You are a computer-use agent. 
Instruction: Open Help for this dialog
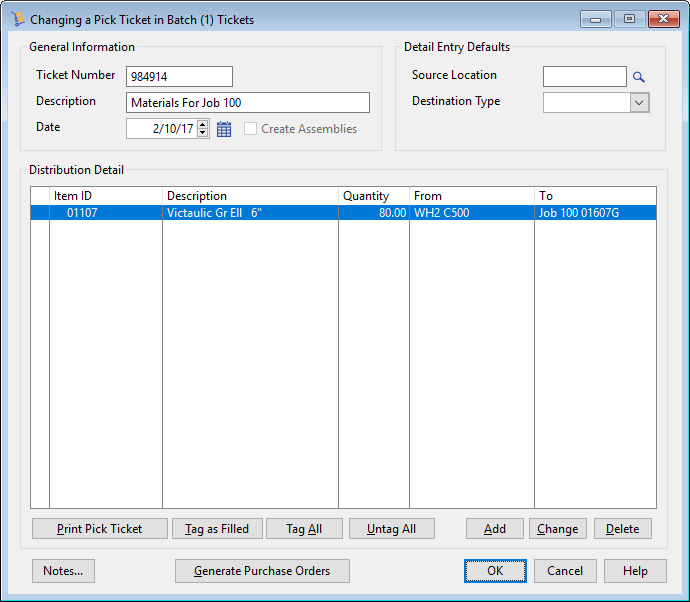coord(635,571)
